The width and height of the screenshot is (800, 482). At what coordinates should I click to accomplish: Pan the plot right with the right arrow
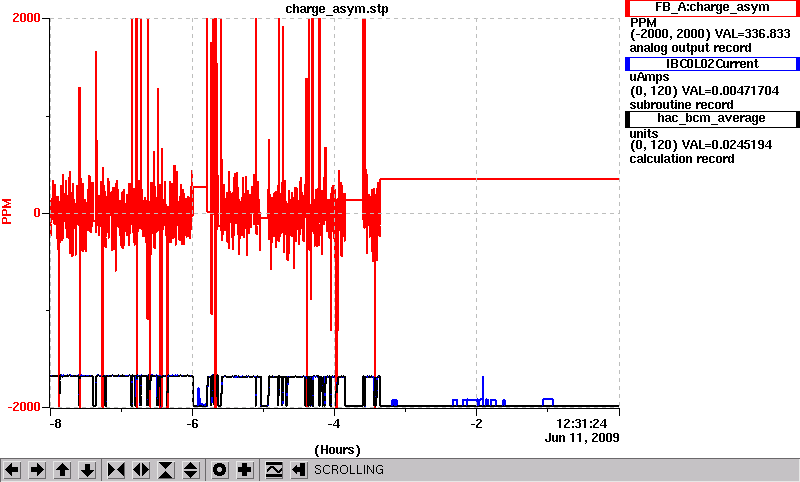[37, 470]
